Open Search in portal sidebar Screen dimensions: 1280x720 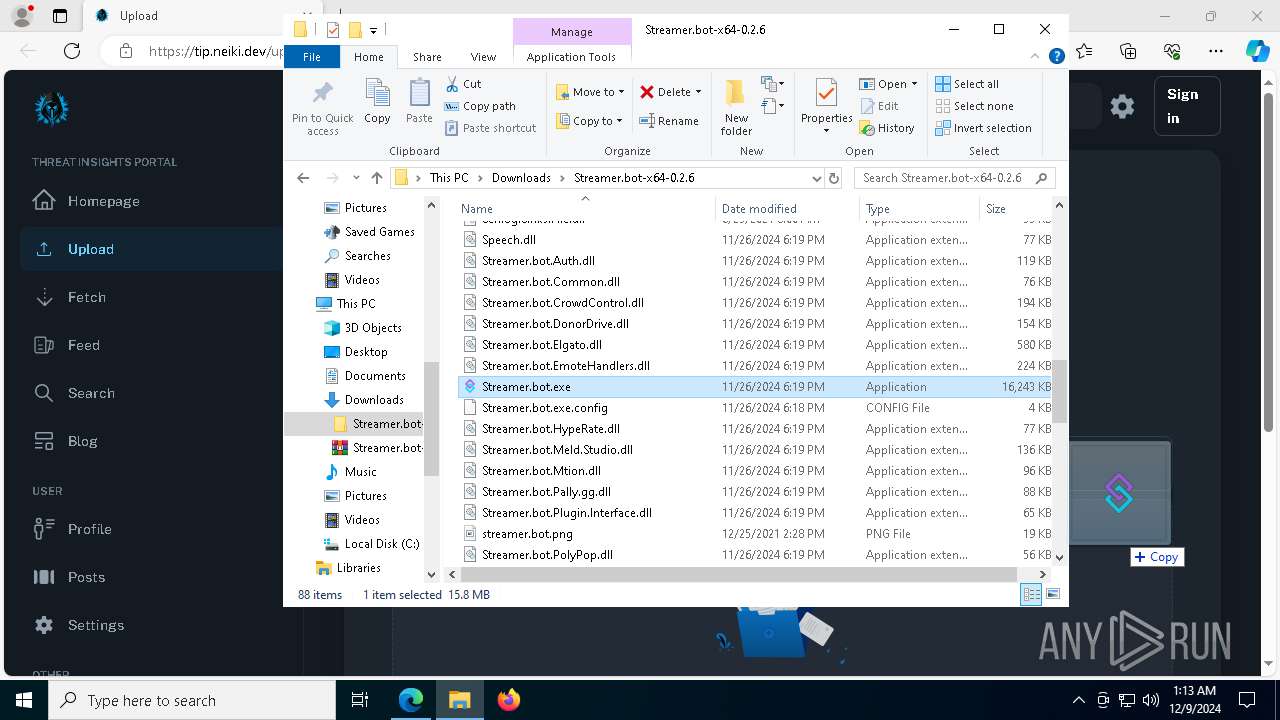click(x=91, y=393)
